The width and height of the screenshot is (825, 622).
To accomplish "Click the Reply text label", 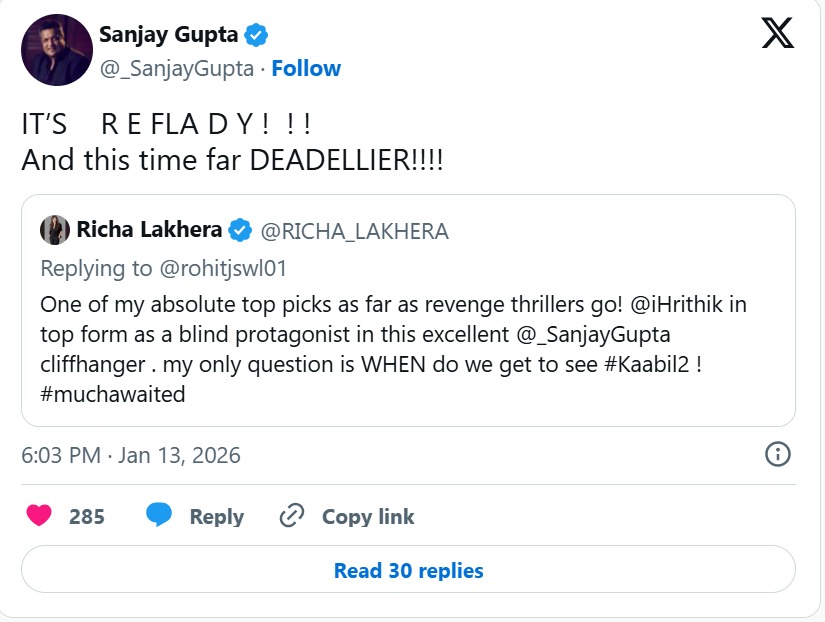I will point(216,516).
